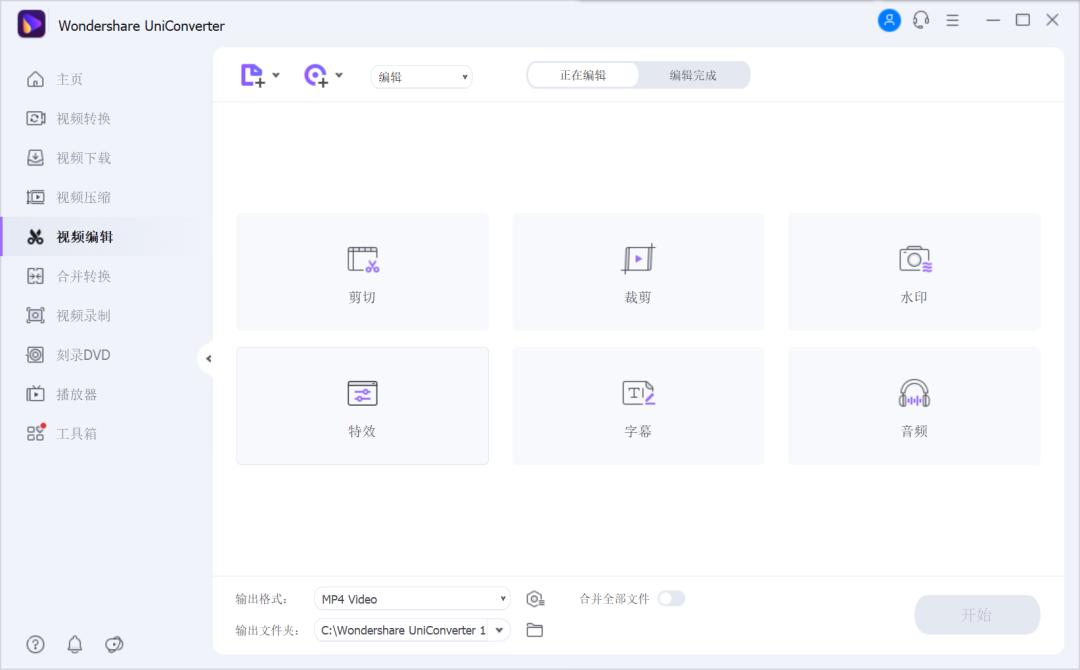
Task: Collapse the sidebar using the arrow
Action: tap(209, 357)
